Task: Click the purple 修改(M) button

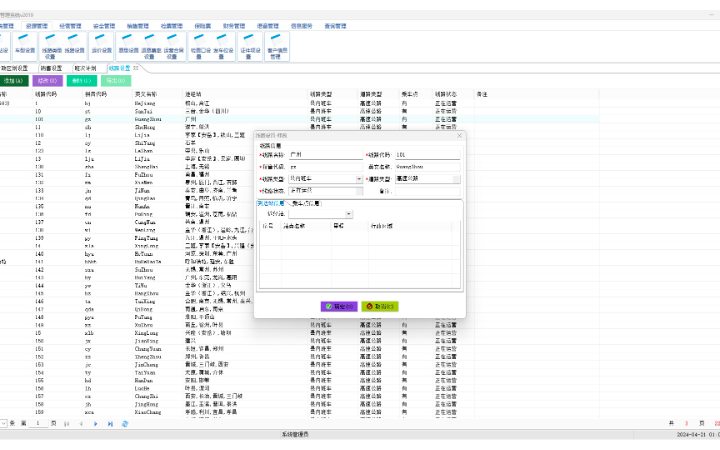Action: (x=47, y=81)
